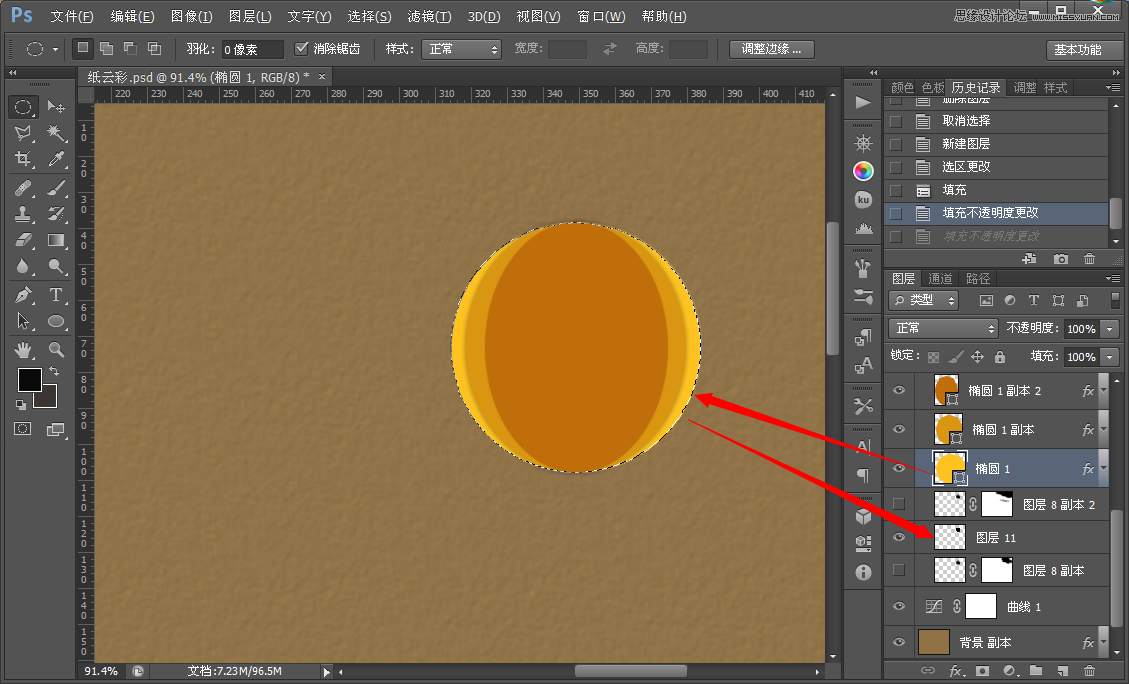Screen dimensions: 1129x684
Task: Click the foreground color swatch
Action: coord(30,379)
